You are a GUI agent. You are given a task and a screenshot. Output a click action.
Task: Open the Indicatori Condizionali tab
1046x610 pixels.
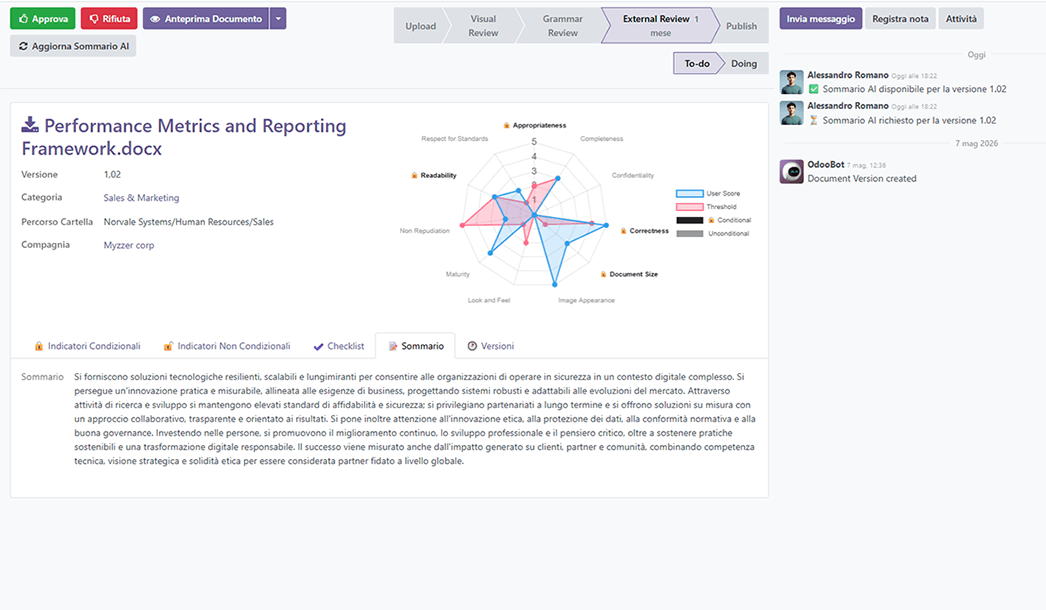click(x=87, y=346)
